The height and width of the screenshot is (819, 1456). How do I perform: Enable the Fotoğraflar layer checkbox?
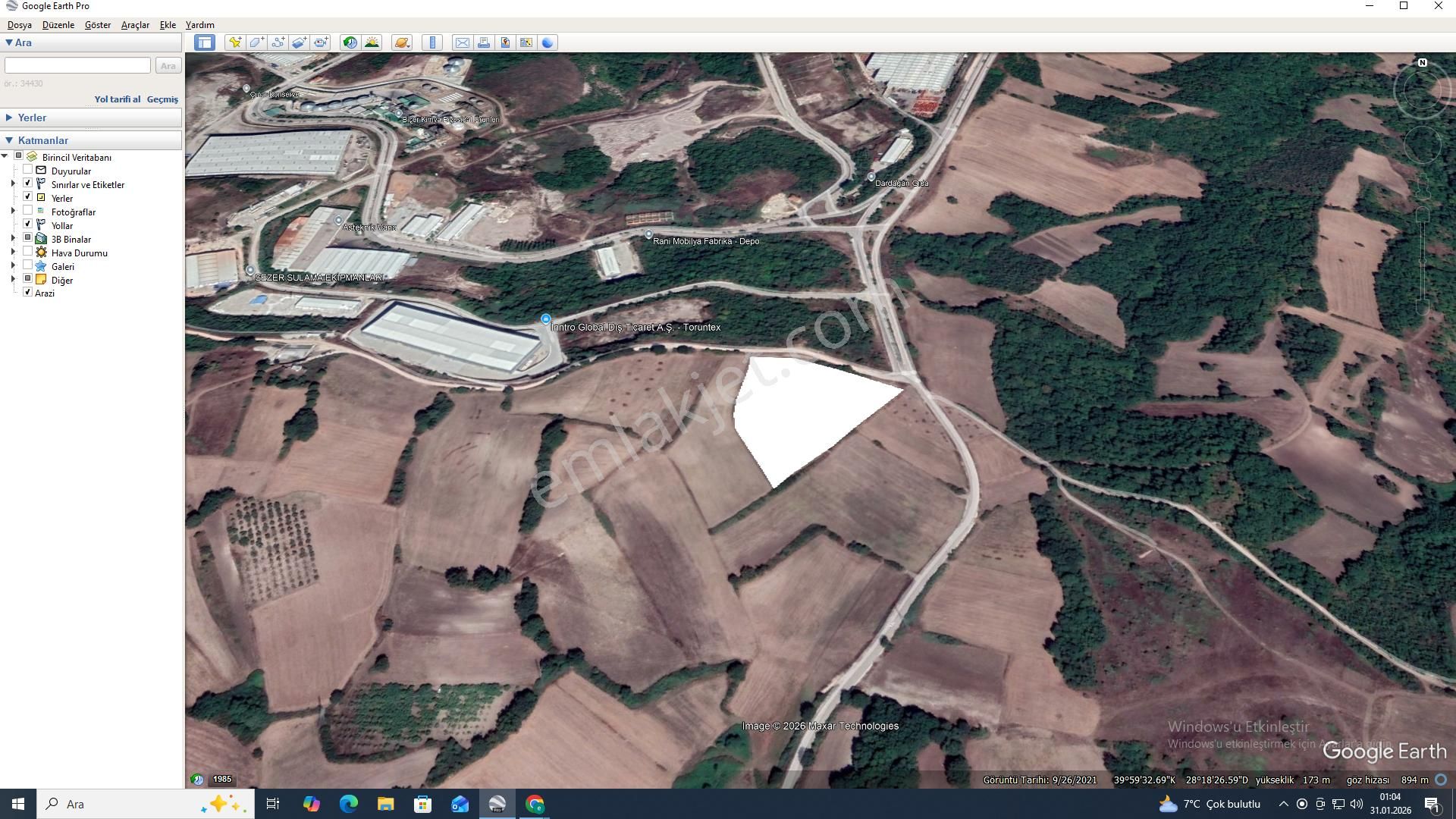tap(28, 211)
